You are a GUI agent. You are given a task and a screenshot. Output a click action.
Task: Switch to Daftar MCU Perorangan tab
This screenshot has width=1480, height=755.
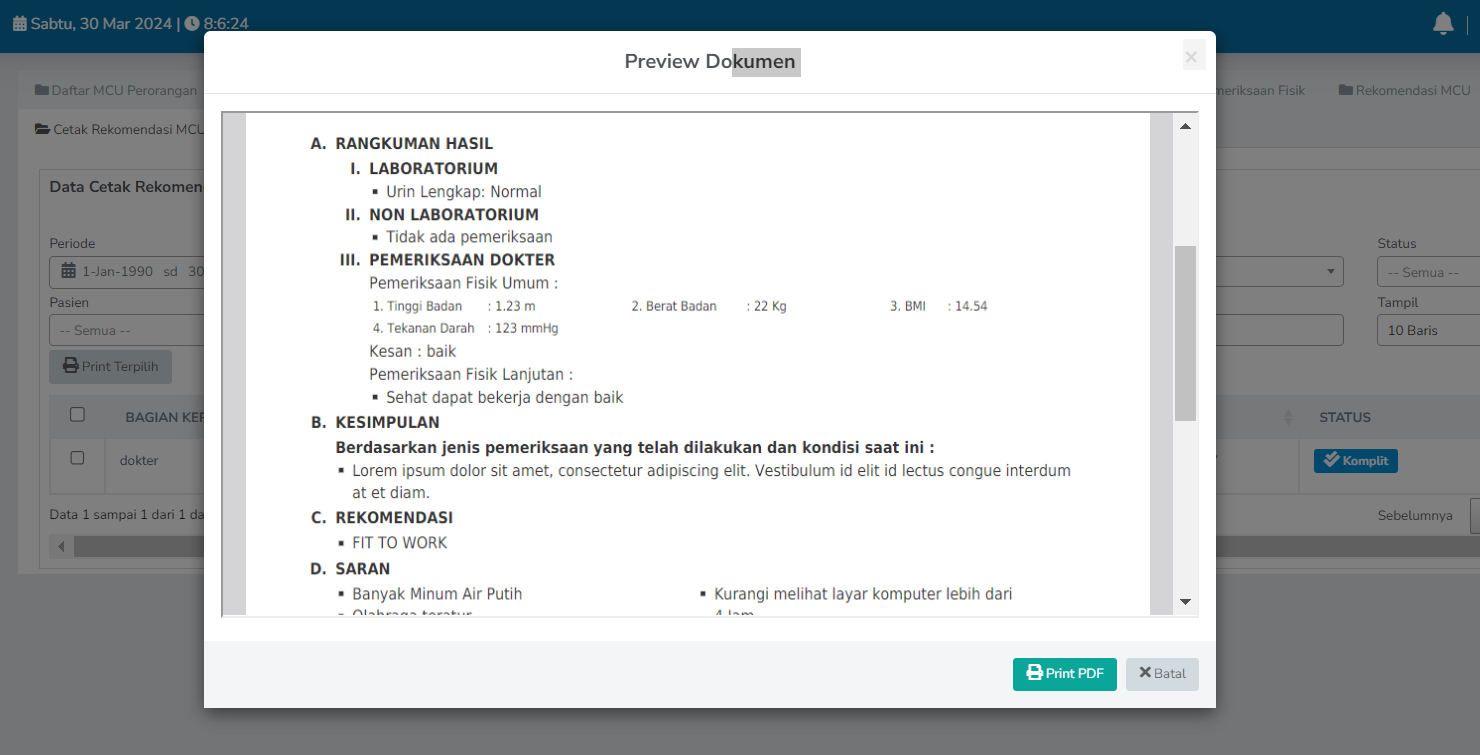(x=116, y=90)
